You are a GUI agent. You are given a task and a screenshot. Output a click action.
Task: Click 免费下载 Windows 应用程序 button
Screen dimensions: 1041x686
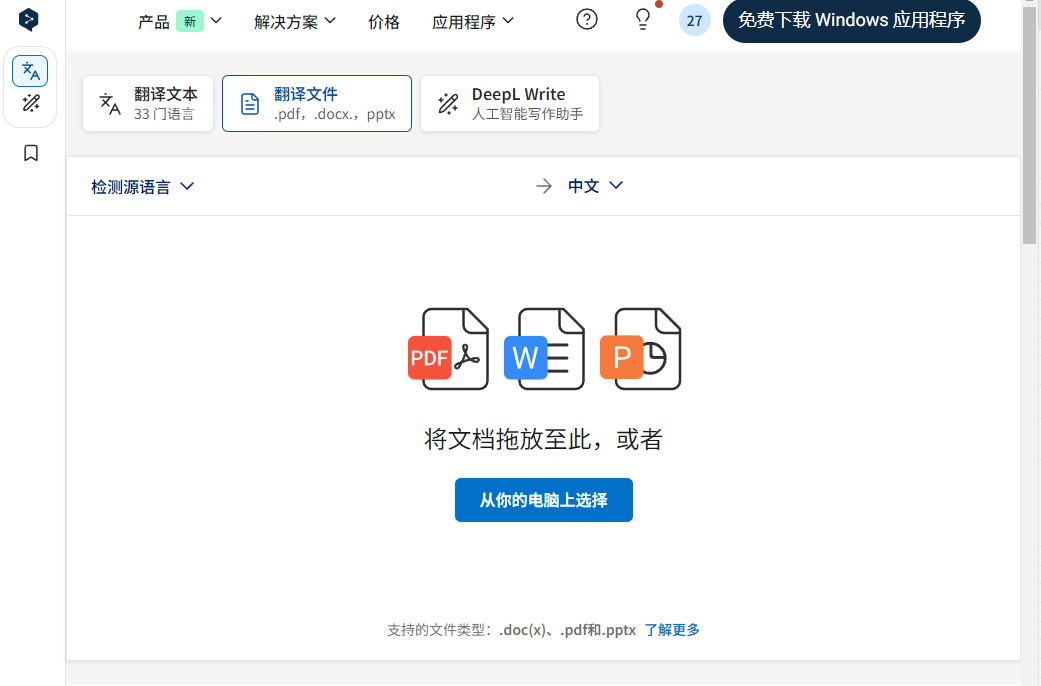852,21
